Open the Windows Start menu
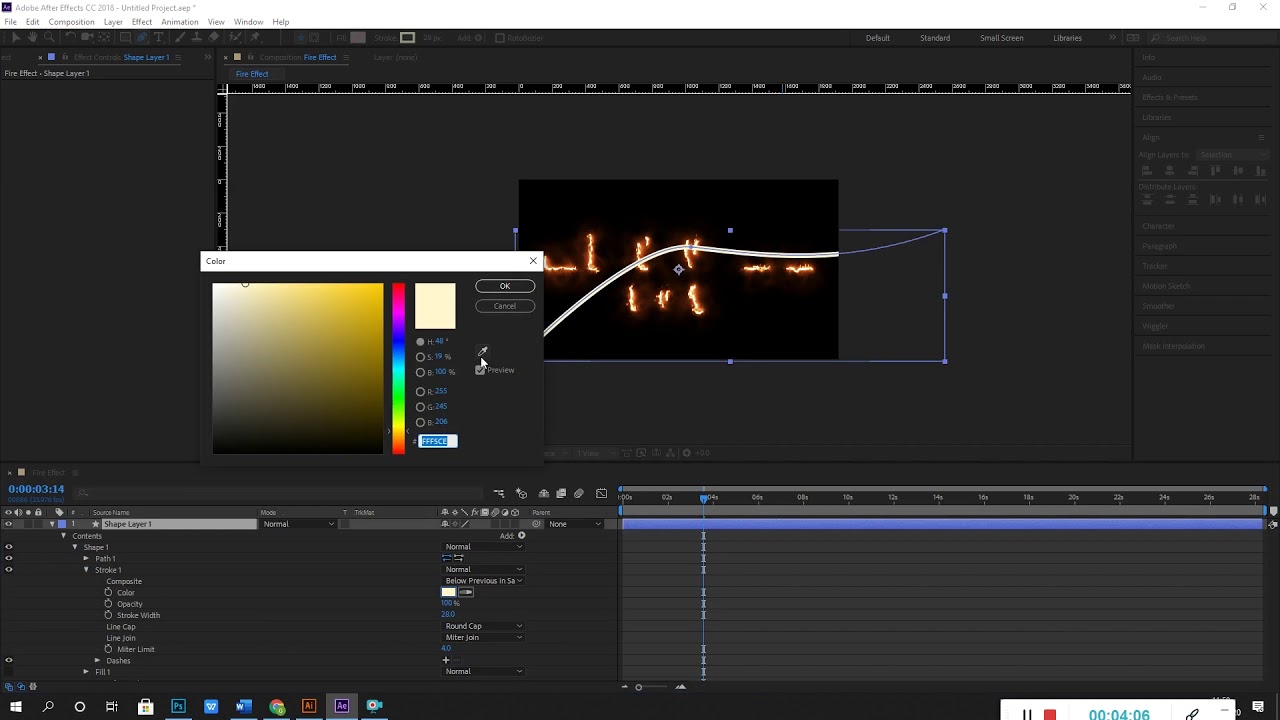Screen dimensions: 1280x720 16,706
